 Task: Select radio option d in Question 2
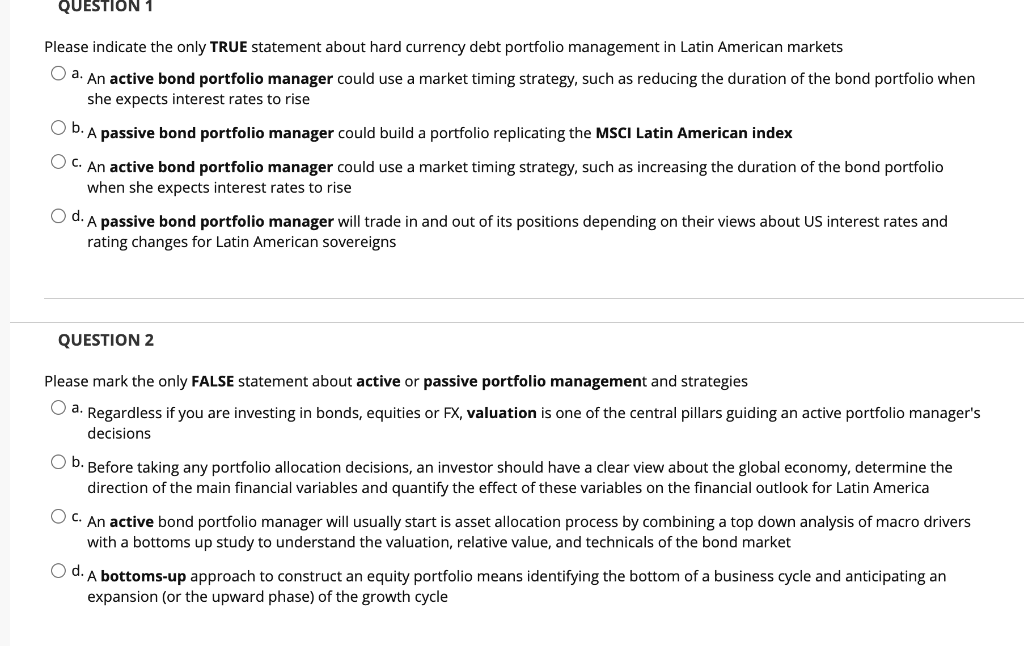tap(57, 569)
